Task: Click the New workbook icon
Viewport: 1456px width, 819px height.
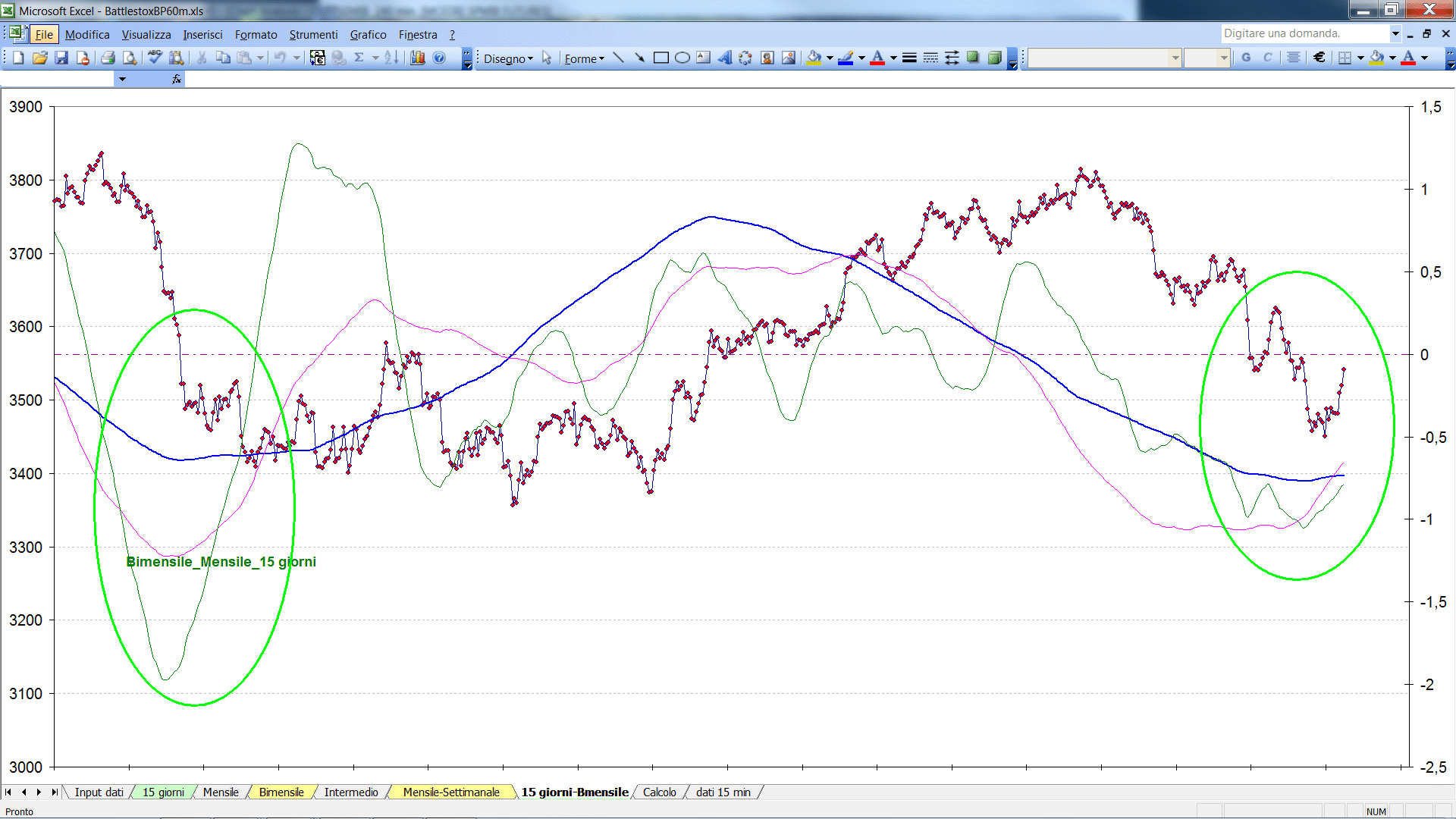Action: tap(18, 58)
